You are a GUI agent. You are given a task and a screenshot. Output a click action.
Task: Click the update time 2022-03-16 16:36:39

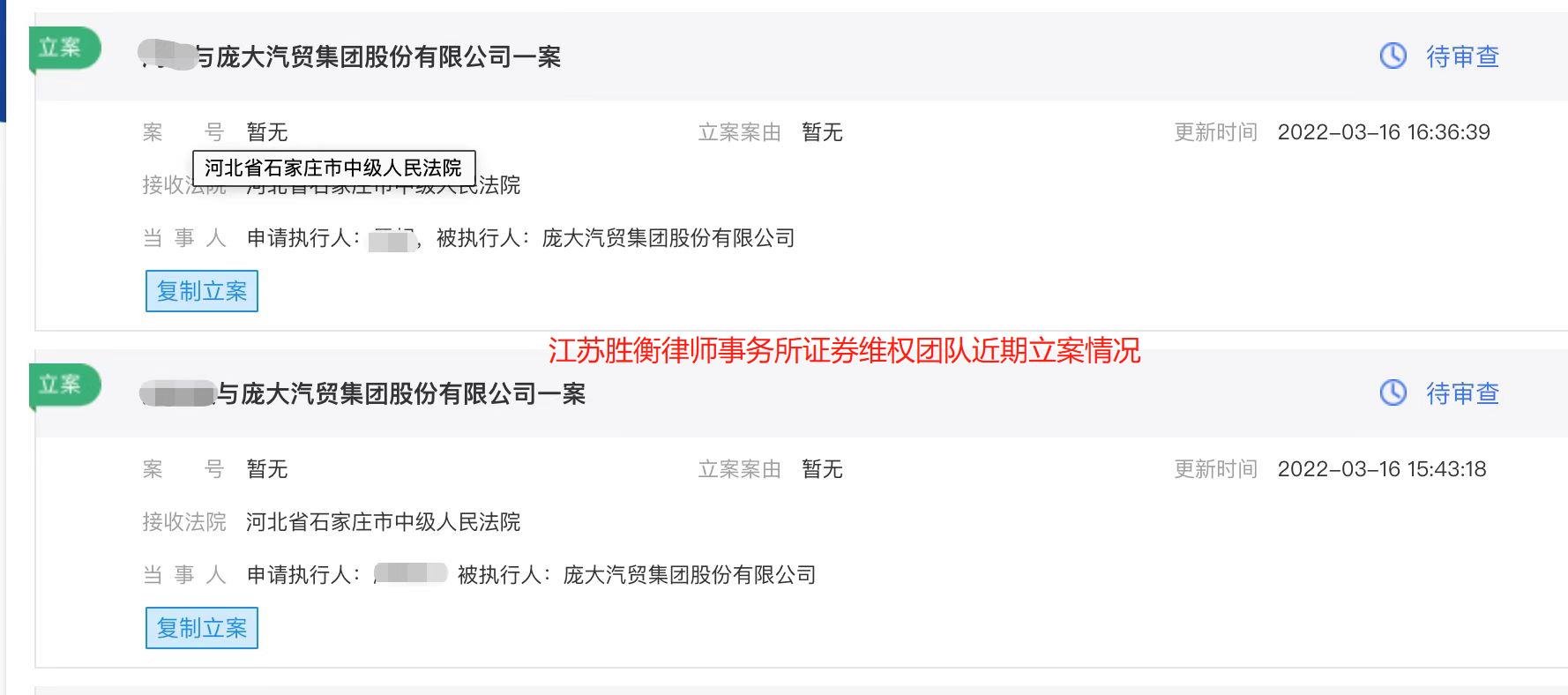click(1383, 132)
